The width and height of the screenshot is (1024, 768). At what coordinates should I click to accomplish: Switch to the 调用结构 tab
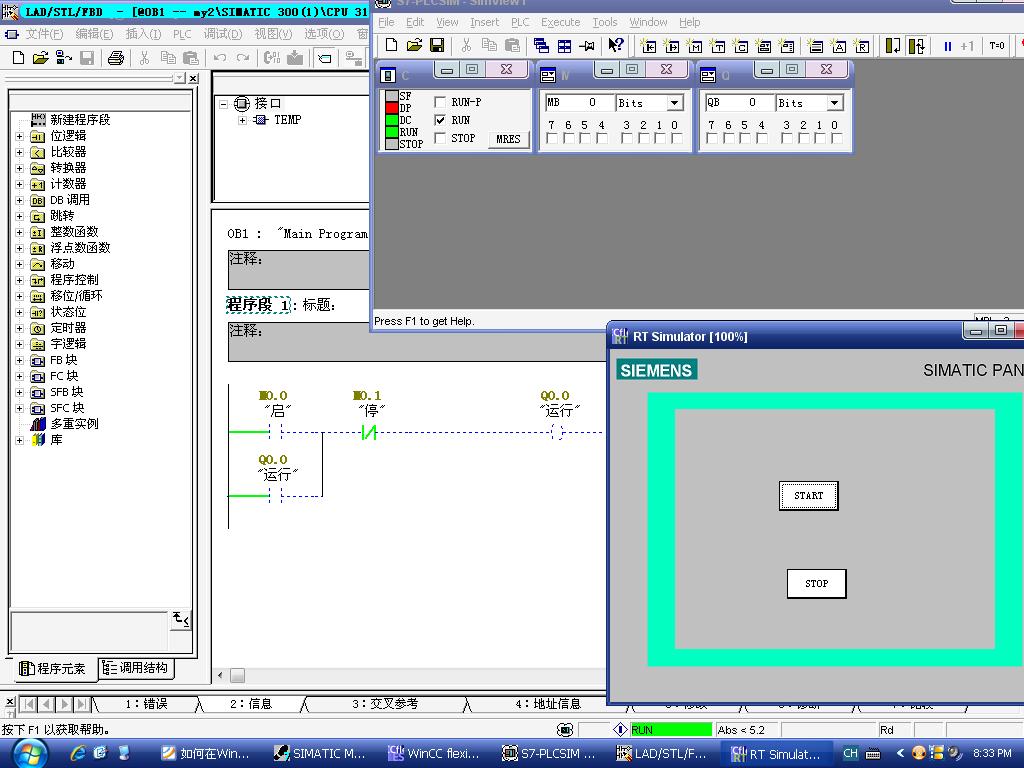[136, 668]
